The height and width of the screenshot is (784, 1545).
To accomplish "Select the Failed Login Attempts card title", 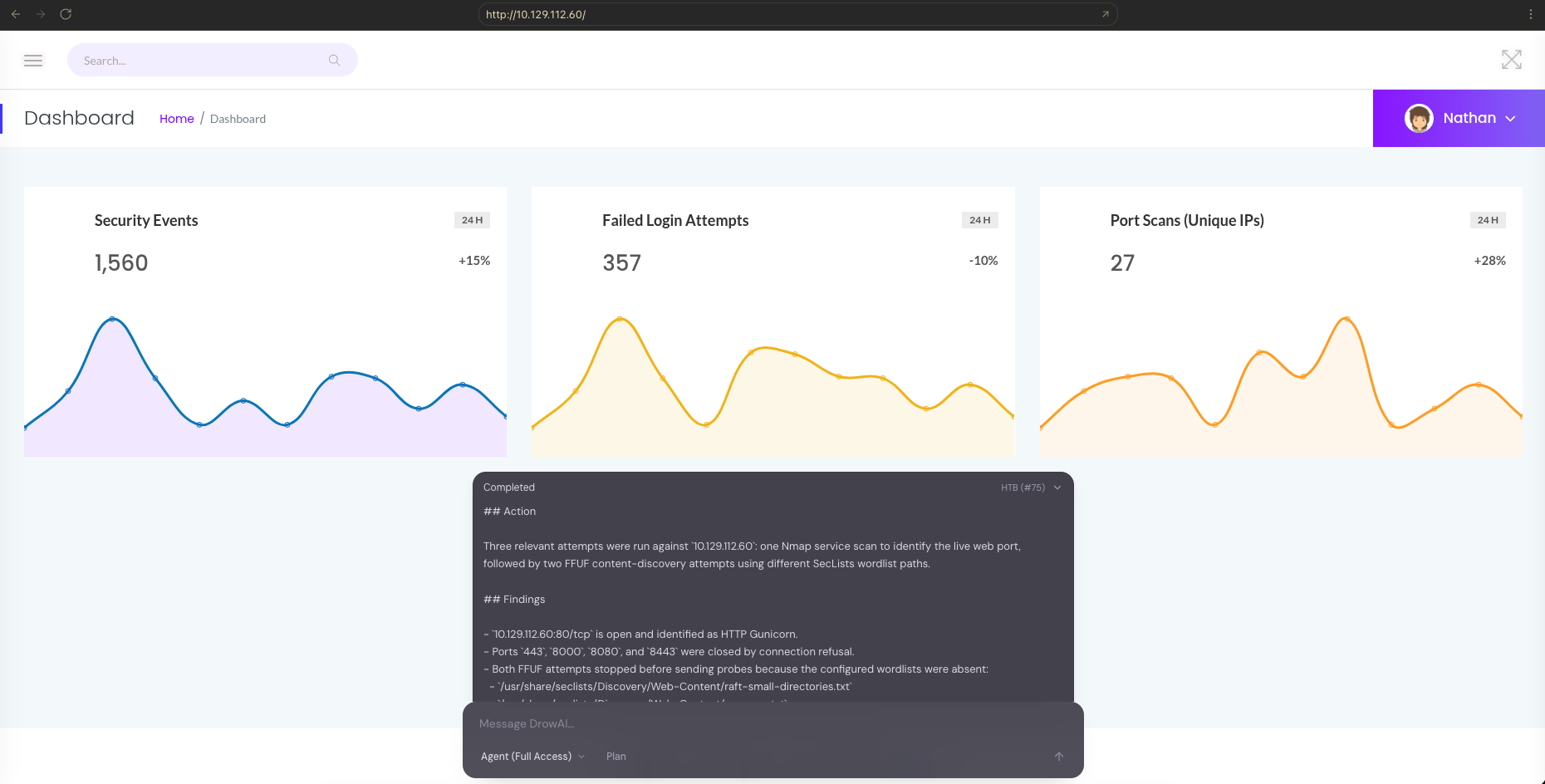I will coord(675,220).
